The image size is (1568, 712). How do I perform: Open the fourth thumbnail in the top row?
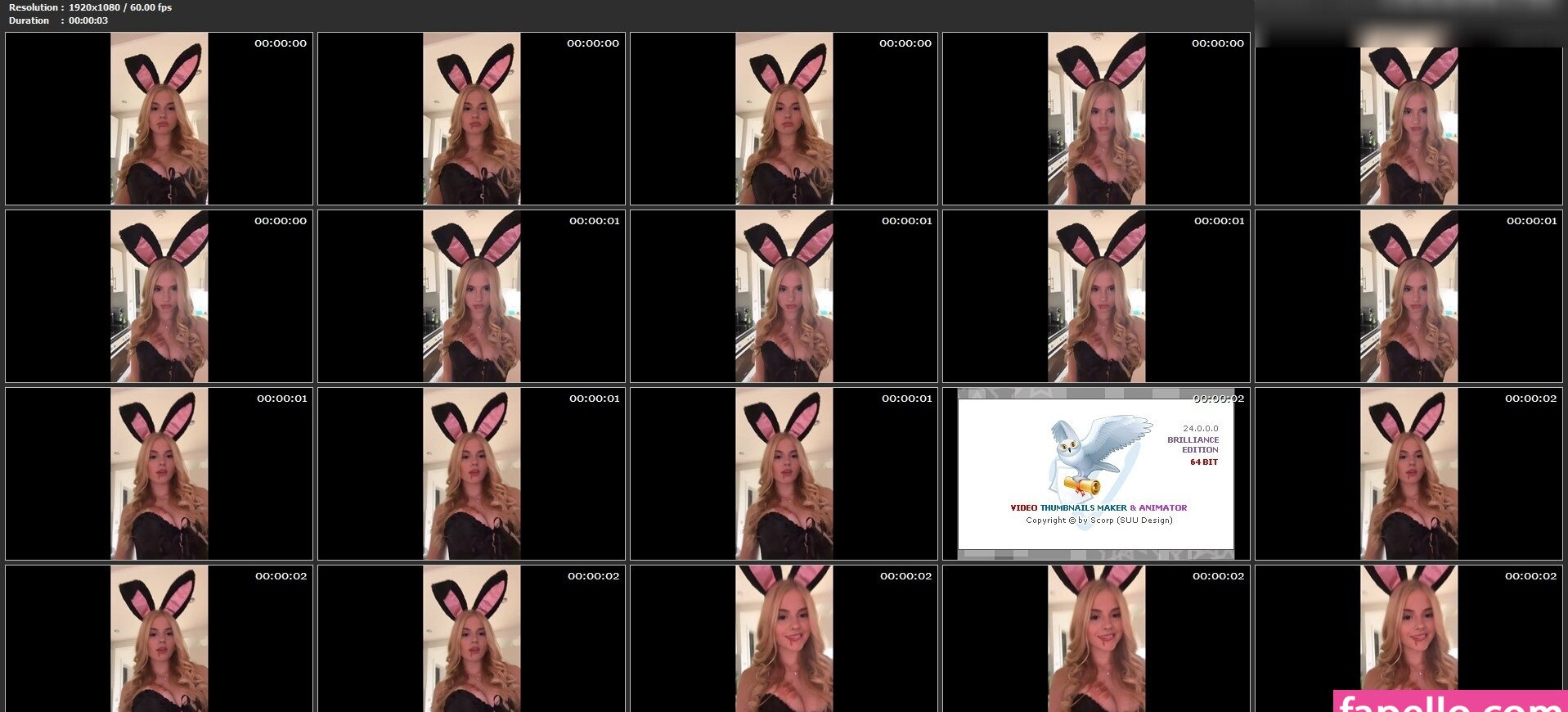[1096, 119]
